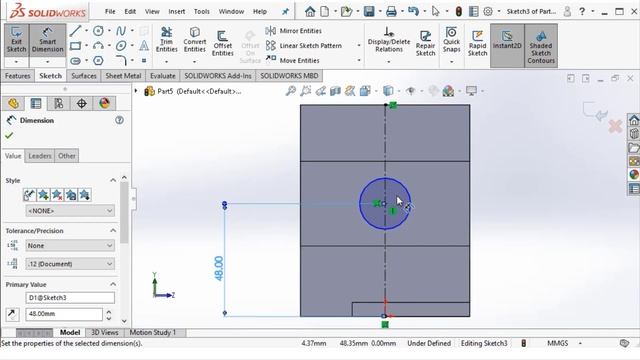640x360 pixels.
Task: Select the Straight Slot tool
Action: tap(76, 61)
